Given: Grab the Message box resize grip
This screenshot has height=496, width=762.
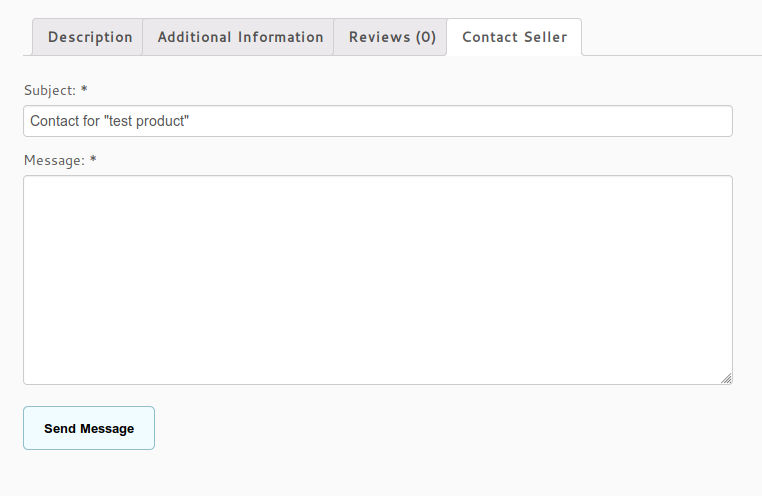Looking at the screenshot, I should (x=727, y=379).
